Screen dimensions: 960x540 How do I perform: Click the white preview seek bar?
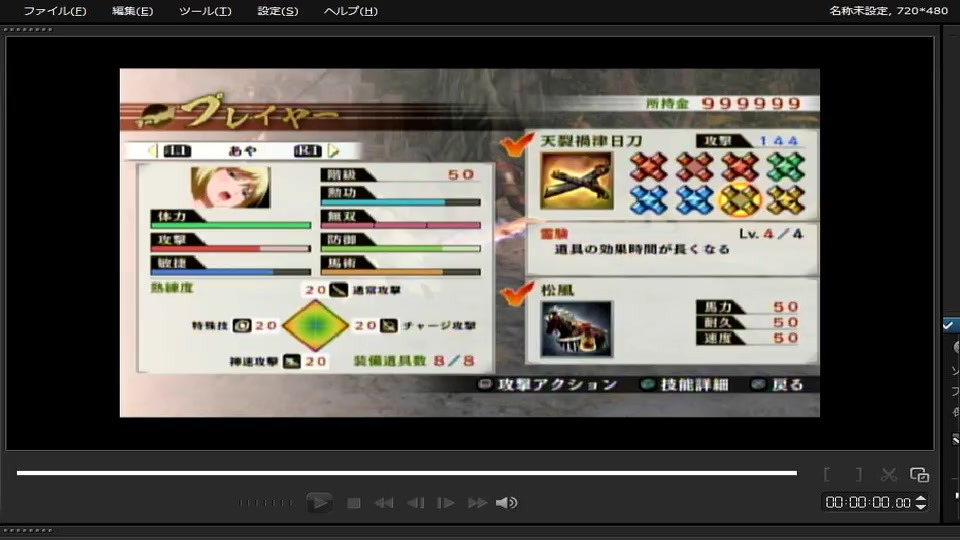coord(407,473)
